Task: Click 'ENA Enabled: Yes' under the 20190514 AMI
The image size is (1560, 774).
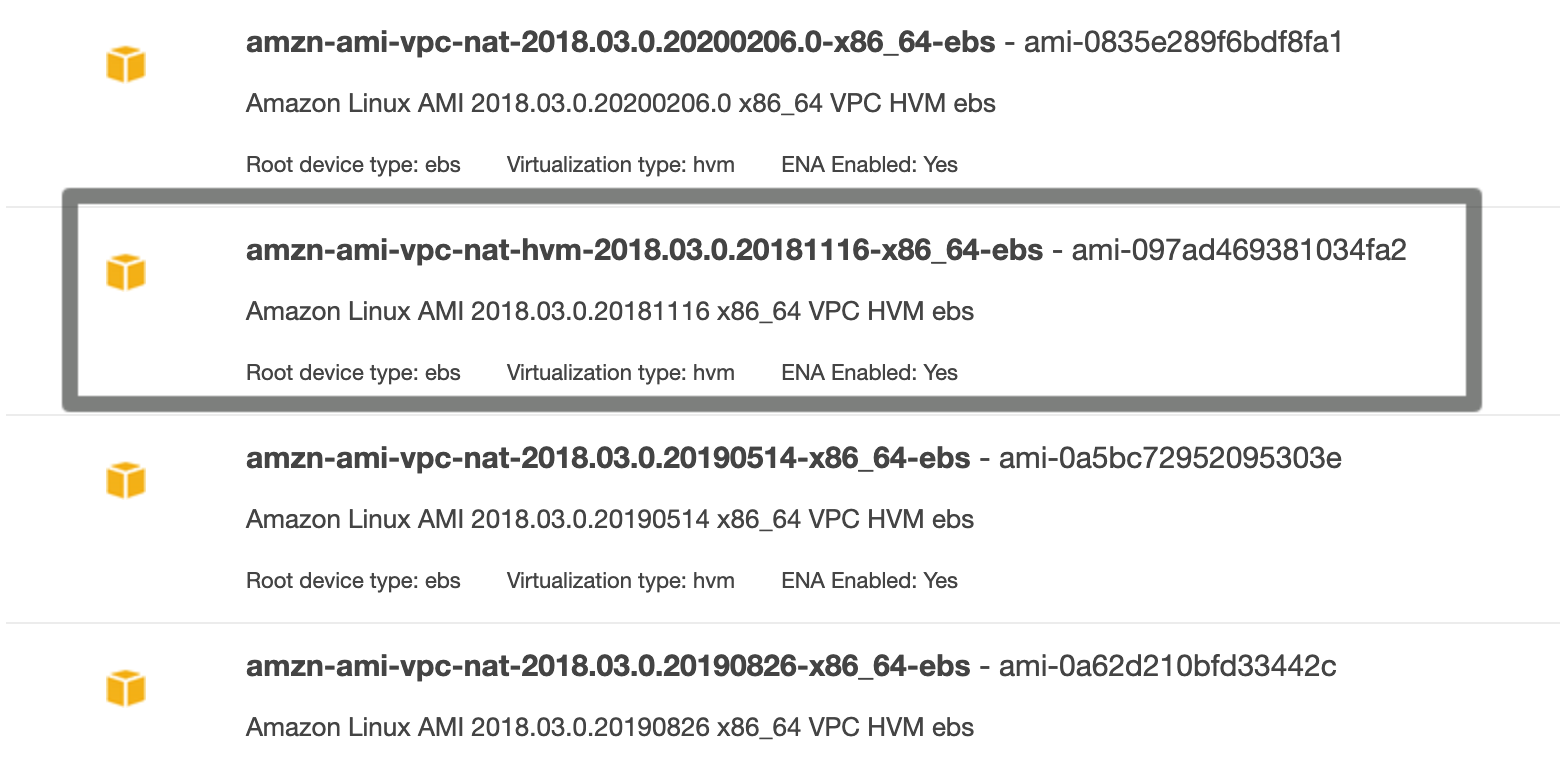Action: 869,581
